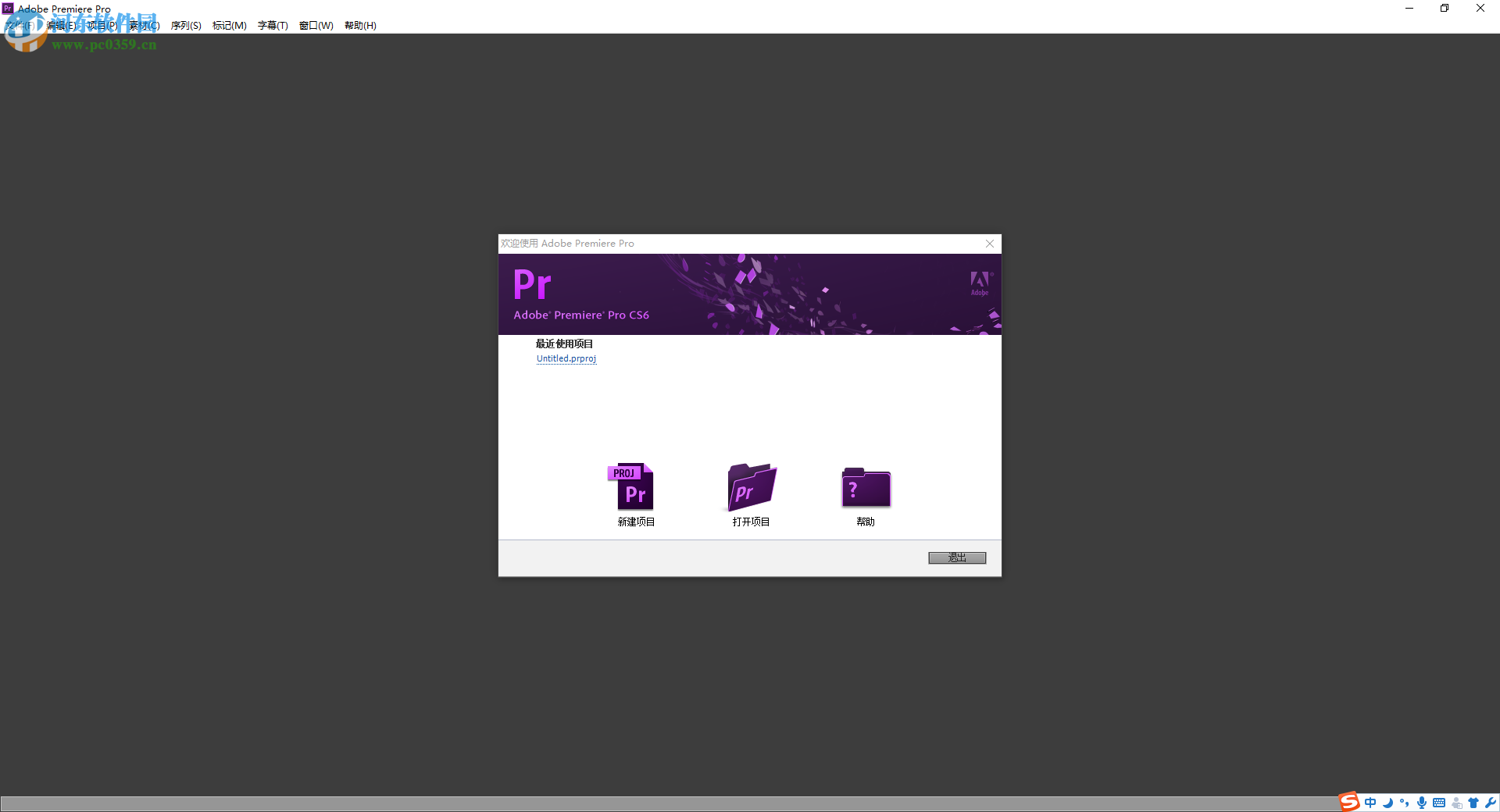Click the 帮助 question-mark folder icon

pyautogui.click(x=865, y=487)
